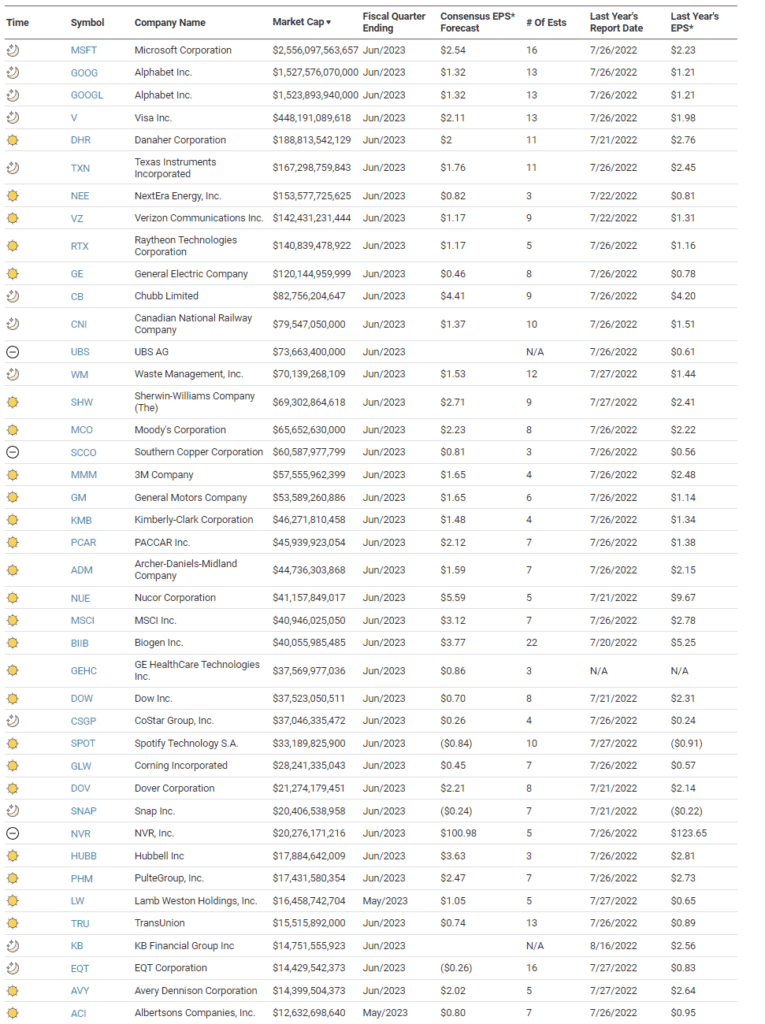The height and width of the screenshot is (1024, 765).
Task: Open the TRU ticker link
Action: pyautogui.click(x=80, y=923)
